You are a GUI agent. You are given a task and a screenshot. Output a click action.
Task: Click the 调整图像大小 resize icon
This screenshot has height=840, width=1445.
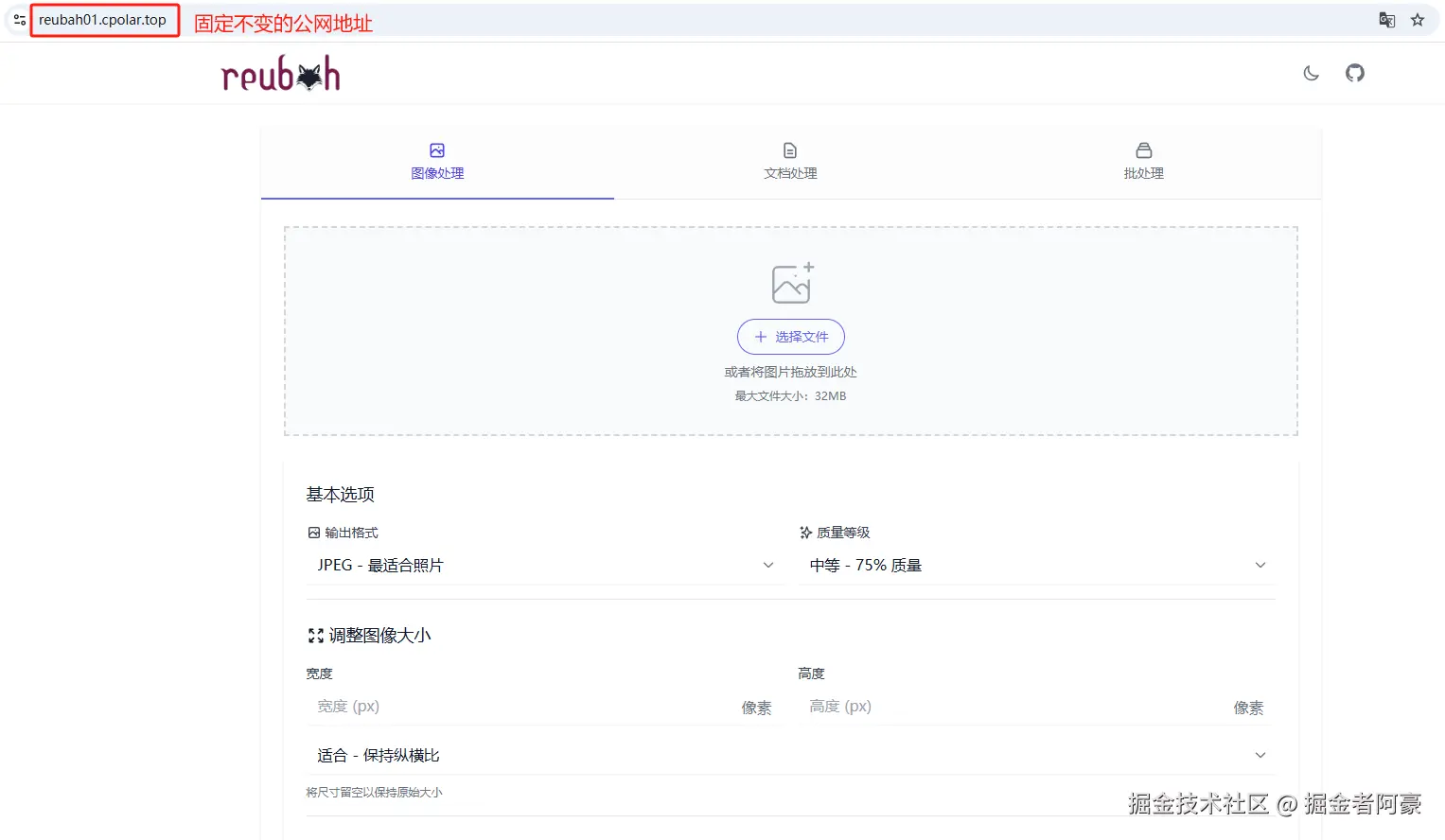(316, 636)
